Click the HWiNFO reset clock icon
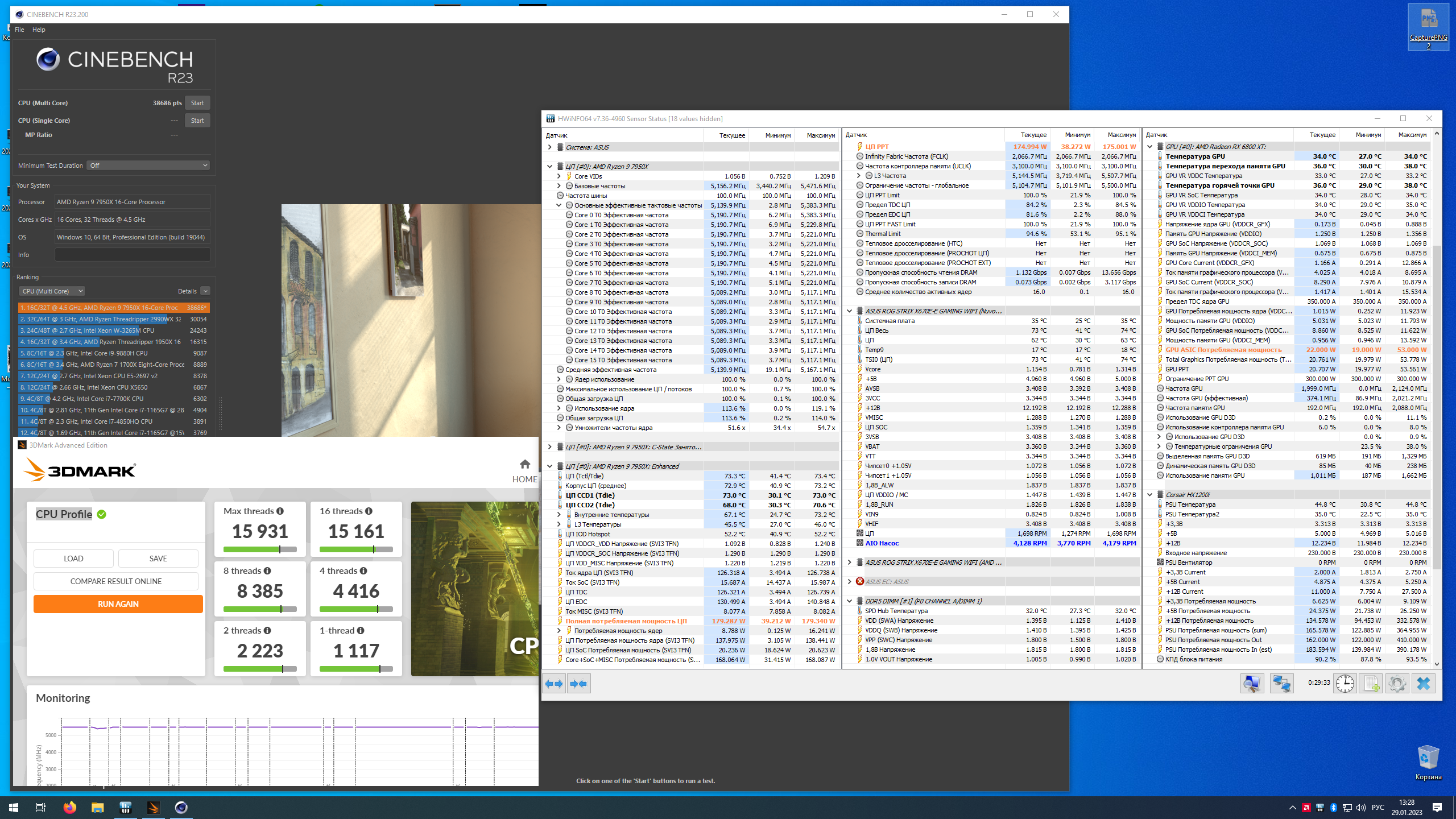1456x819 pixels. [x=1345, y=683]
